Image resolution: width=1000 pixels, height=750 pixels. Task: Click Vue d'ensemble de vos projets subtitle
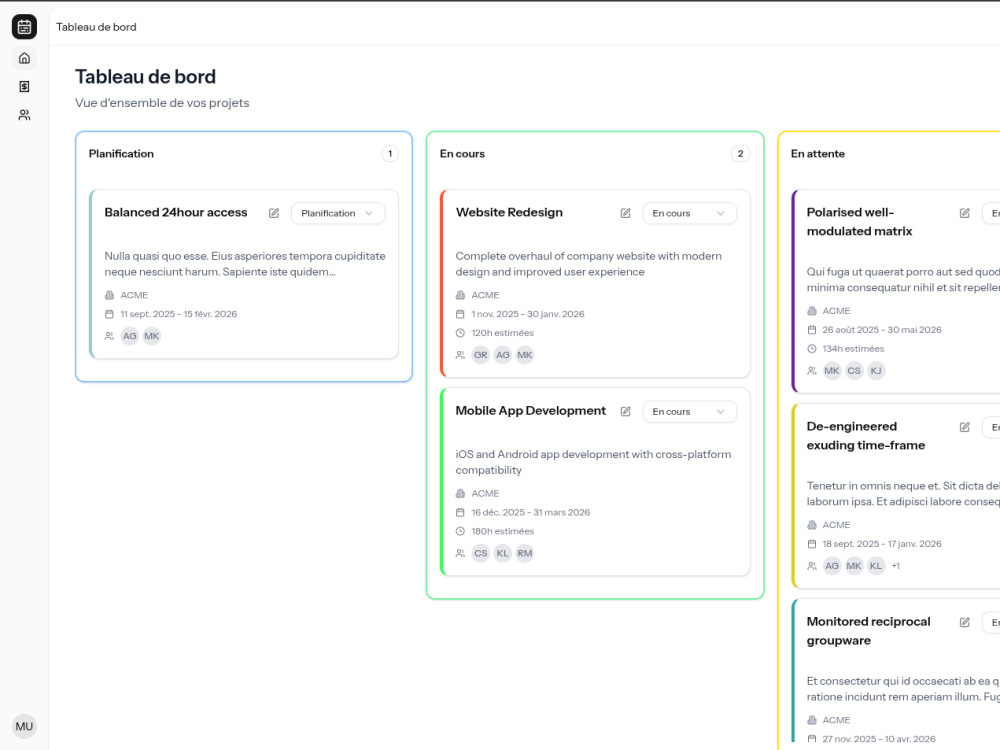point(162,103)
